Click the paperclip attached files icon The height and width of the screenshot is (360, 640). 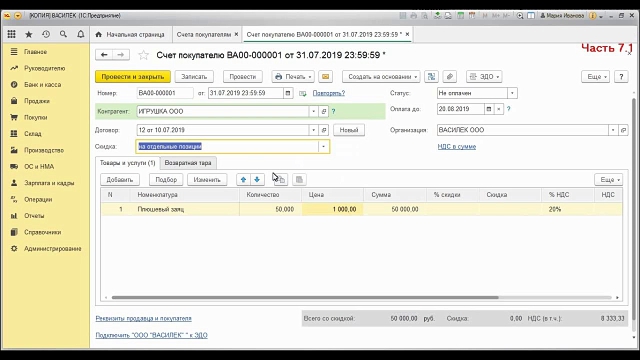point(449,77)
